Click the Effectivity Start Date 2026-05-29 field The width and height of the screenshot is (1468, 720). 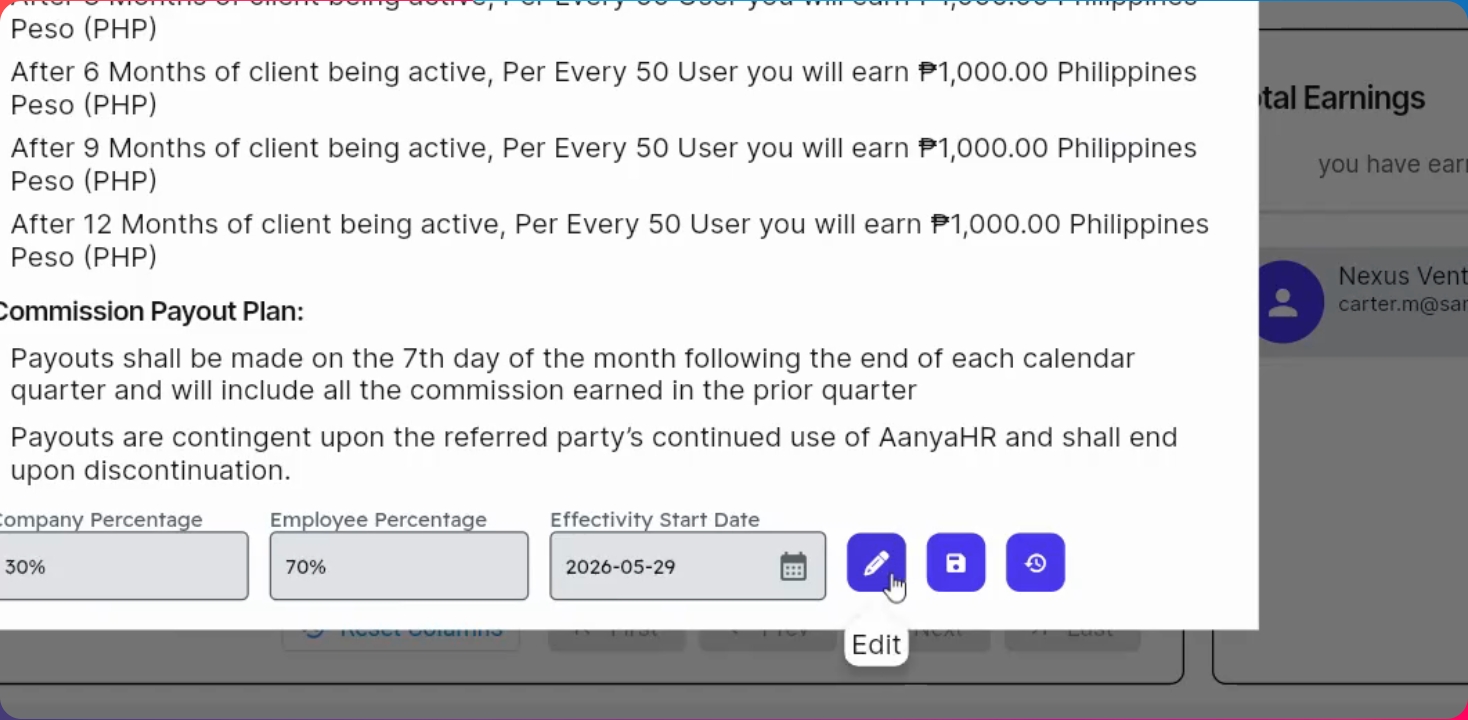[x=688, y=566]
